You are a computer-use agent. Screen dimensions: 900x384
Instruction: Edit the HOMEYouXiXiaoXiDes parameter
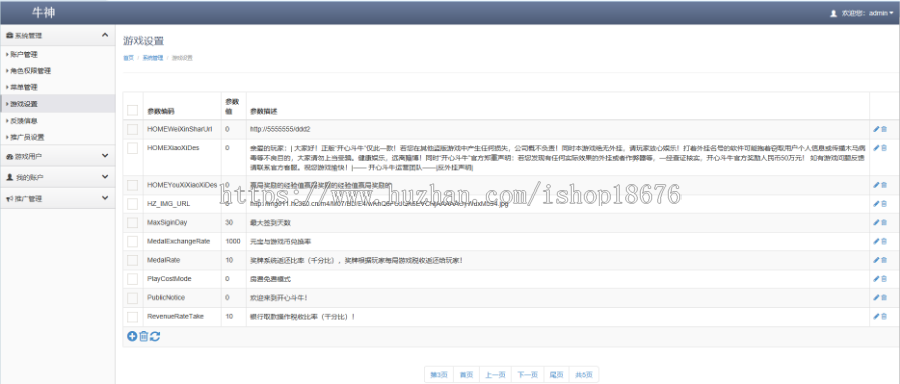click(x=876, y=185)
